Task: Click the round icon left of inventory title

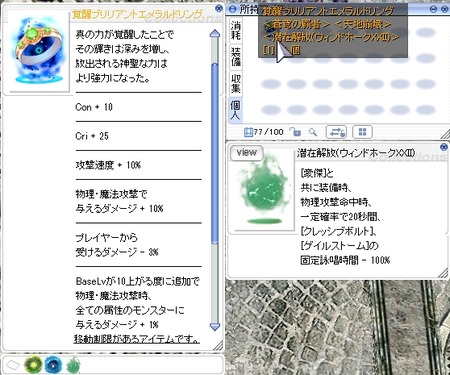Action: (233, 9)
